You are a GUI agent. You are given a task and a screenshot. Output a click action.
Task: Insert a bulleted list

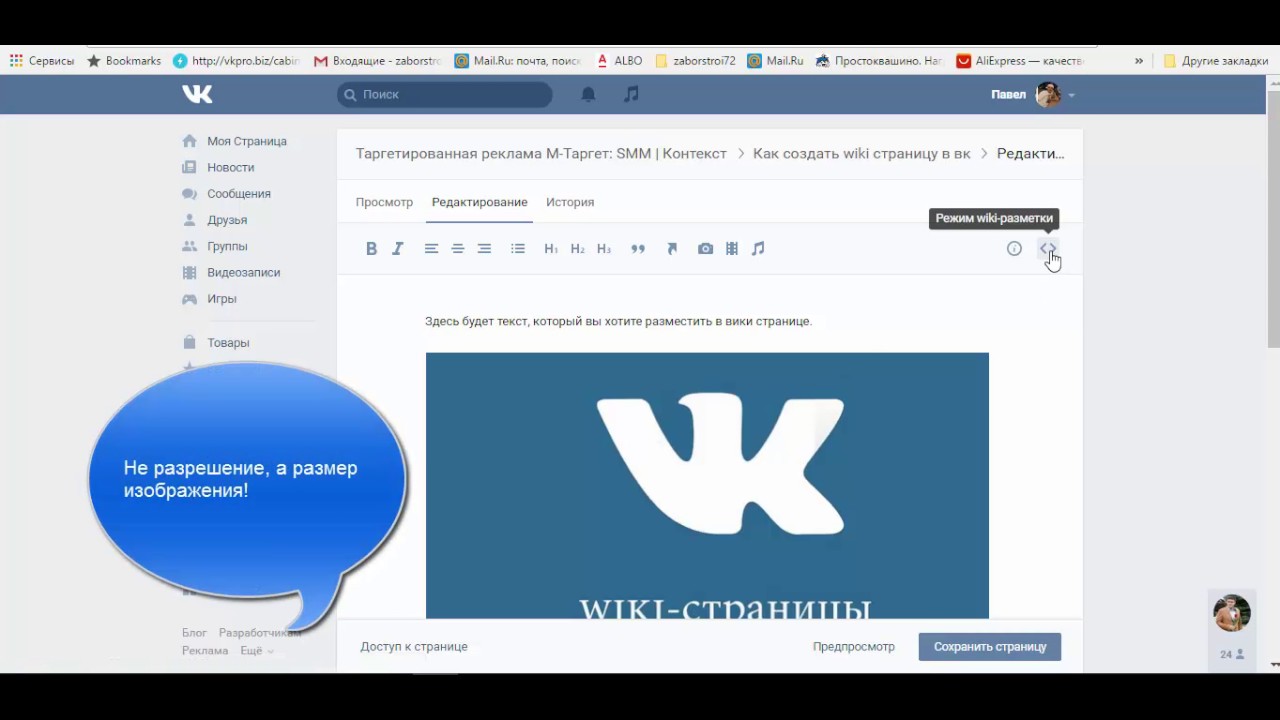pos(518,249)
